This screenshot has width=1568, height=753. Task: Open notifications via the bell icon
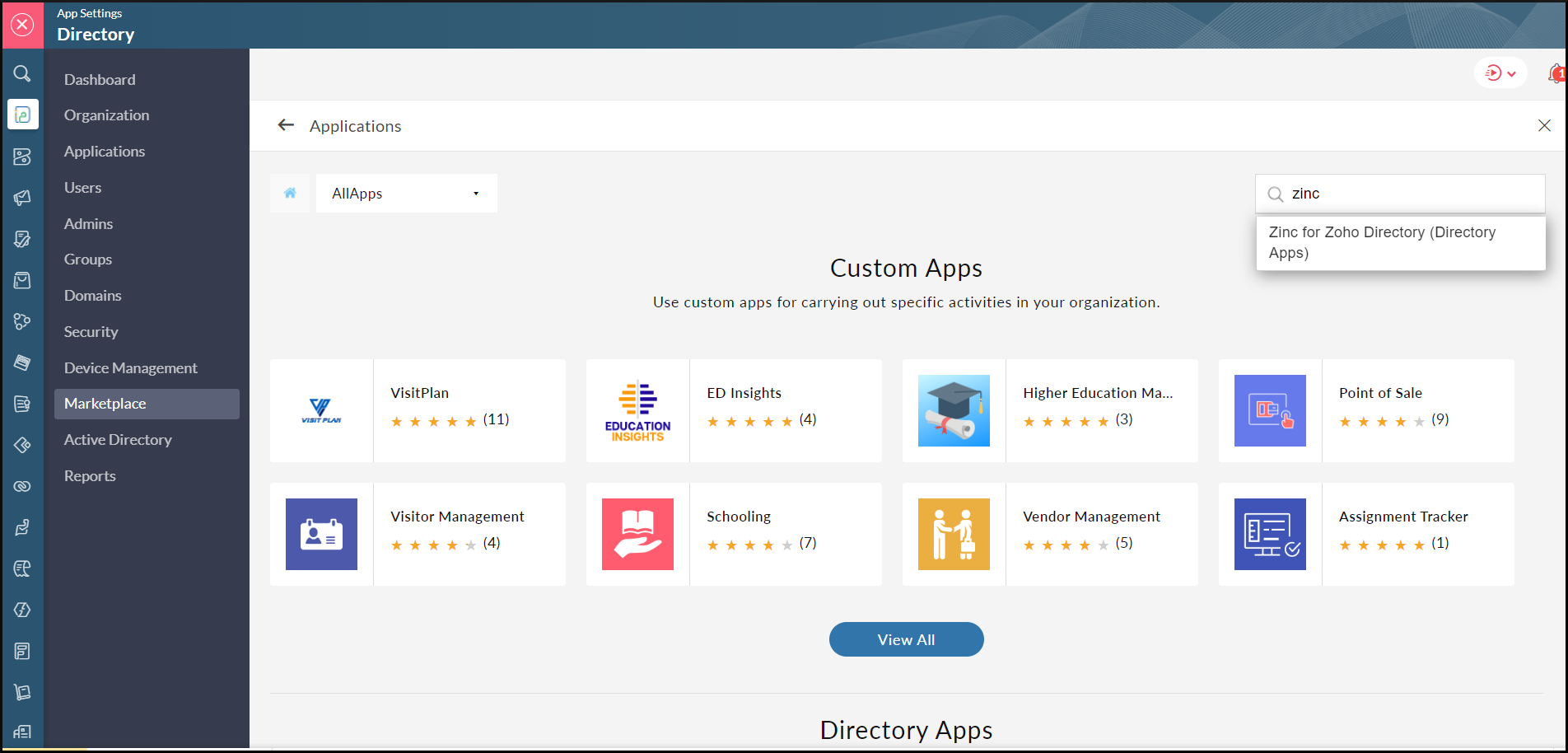click(x=1556, y=73)
